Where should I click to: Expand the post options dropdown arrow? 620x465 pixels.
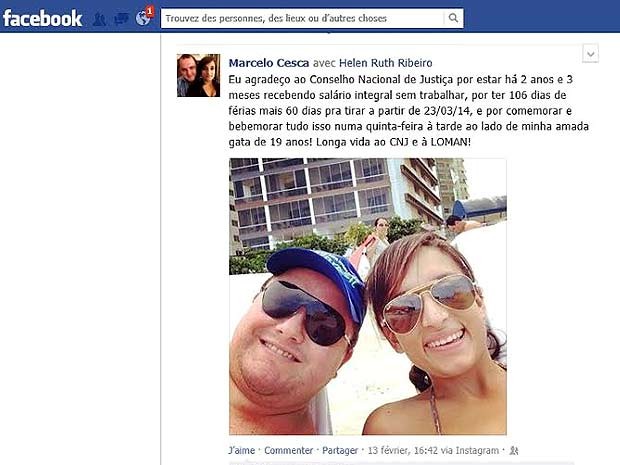[591, 54]
